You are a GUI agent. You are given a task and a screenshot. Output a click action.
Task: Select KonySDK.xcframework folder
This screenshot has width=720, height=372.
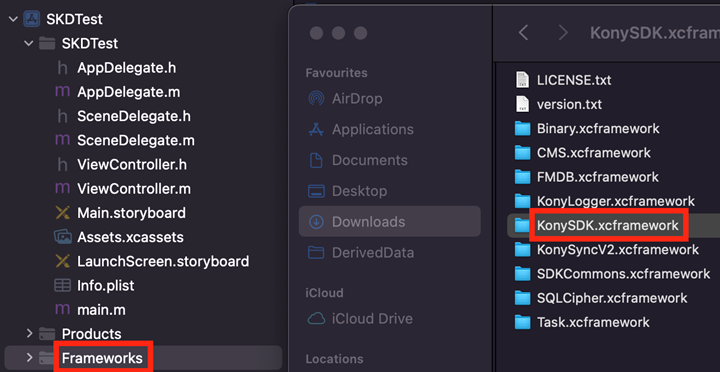point(608,225)
